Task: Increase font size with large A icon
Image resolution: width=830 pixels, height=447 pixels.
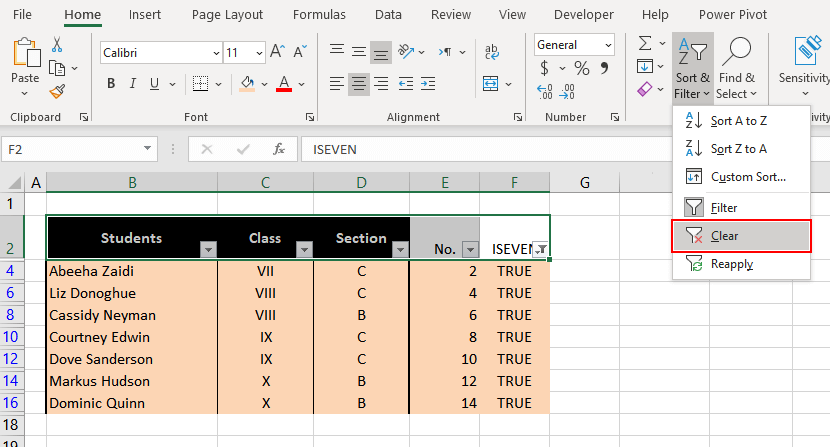Action: (277, 52)
